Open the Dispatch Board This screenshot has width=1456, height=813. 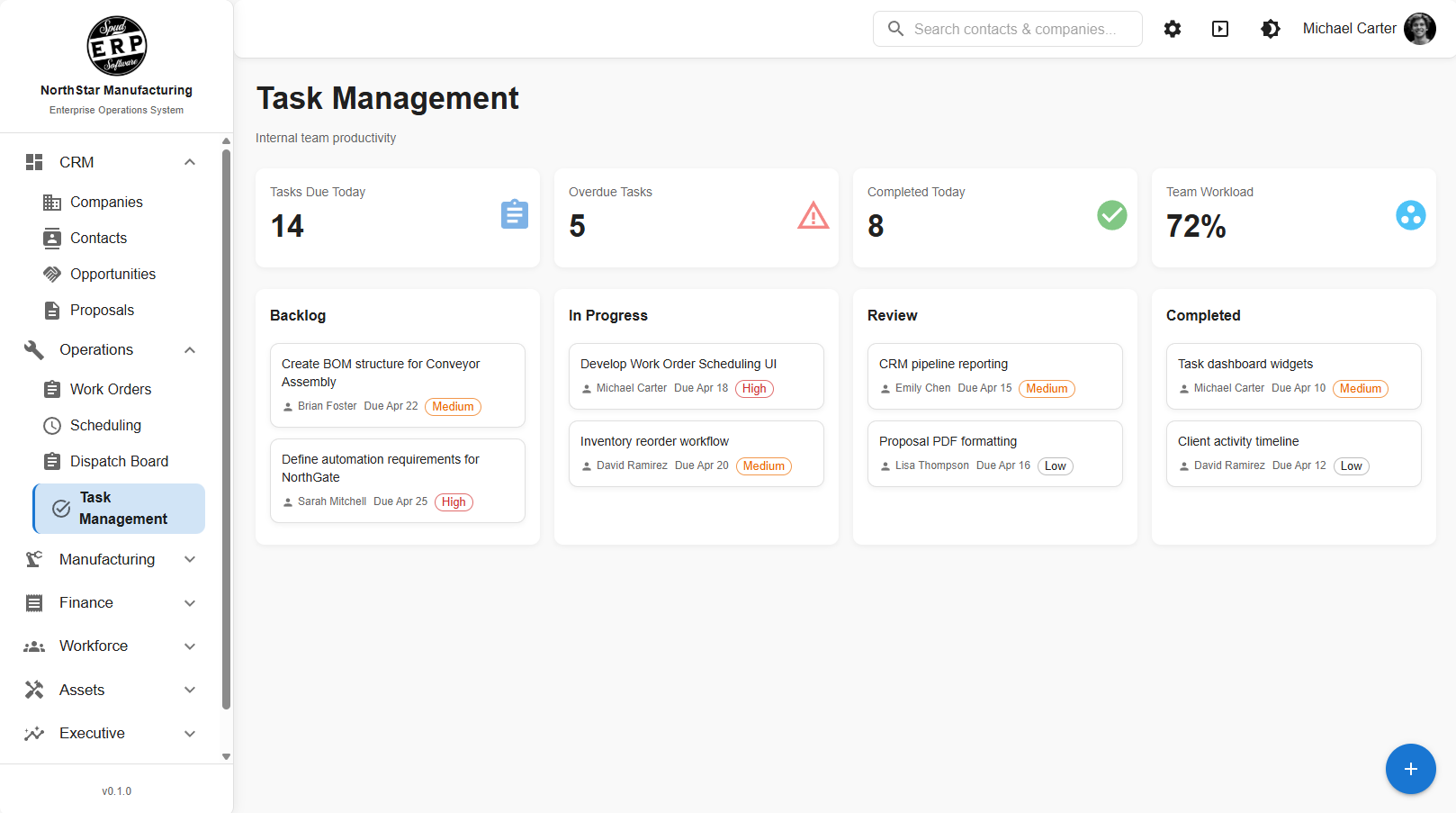119,461
